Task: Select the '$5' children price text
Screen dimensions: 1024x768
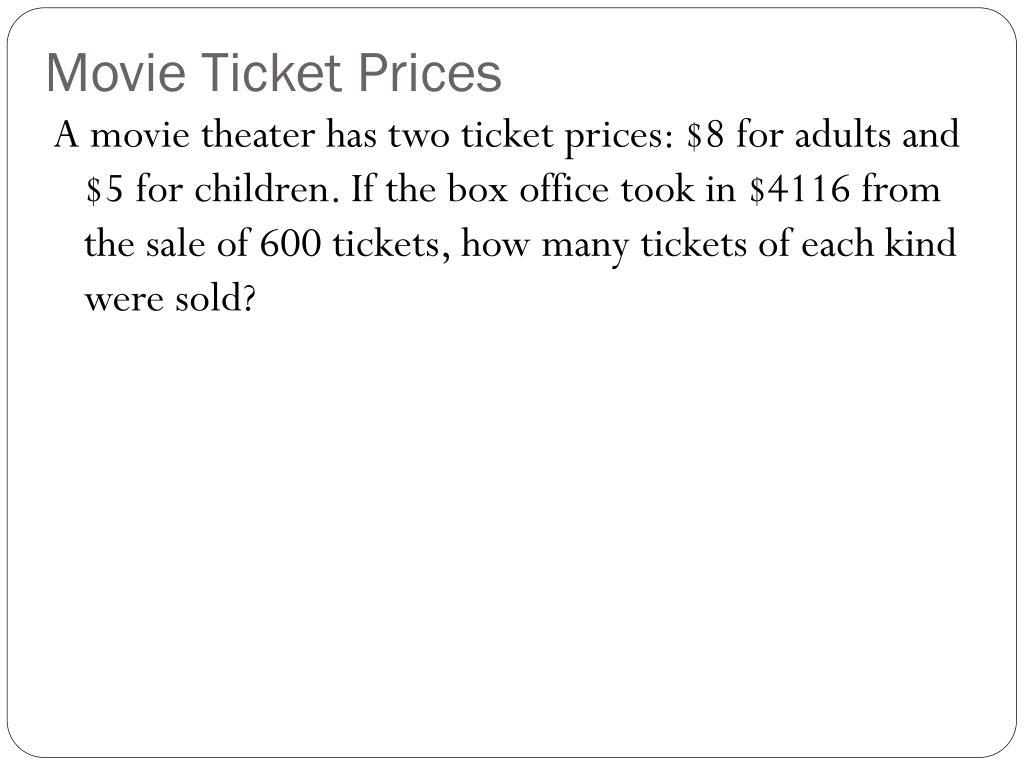Action: tap(104, 190)
